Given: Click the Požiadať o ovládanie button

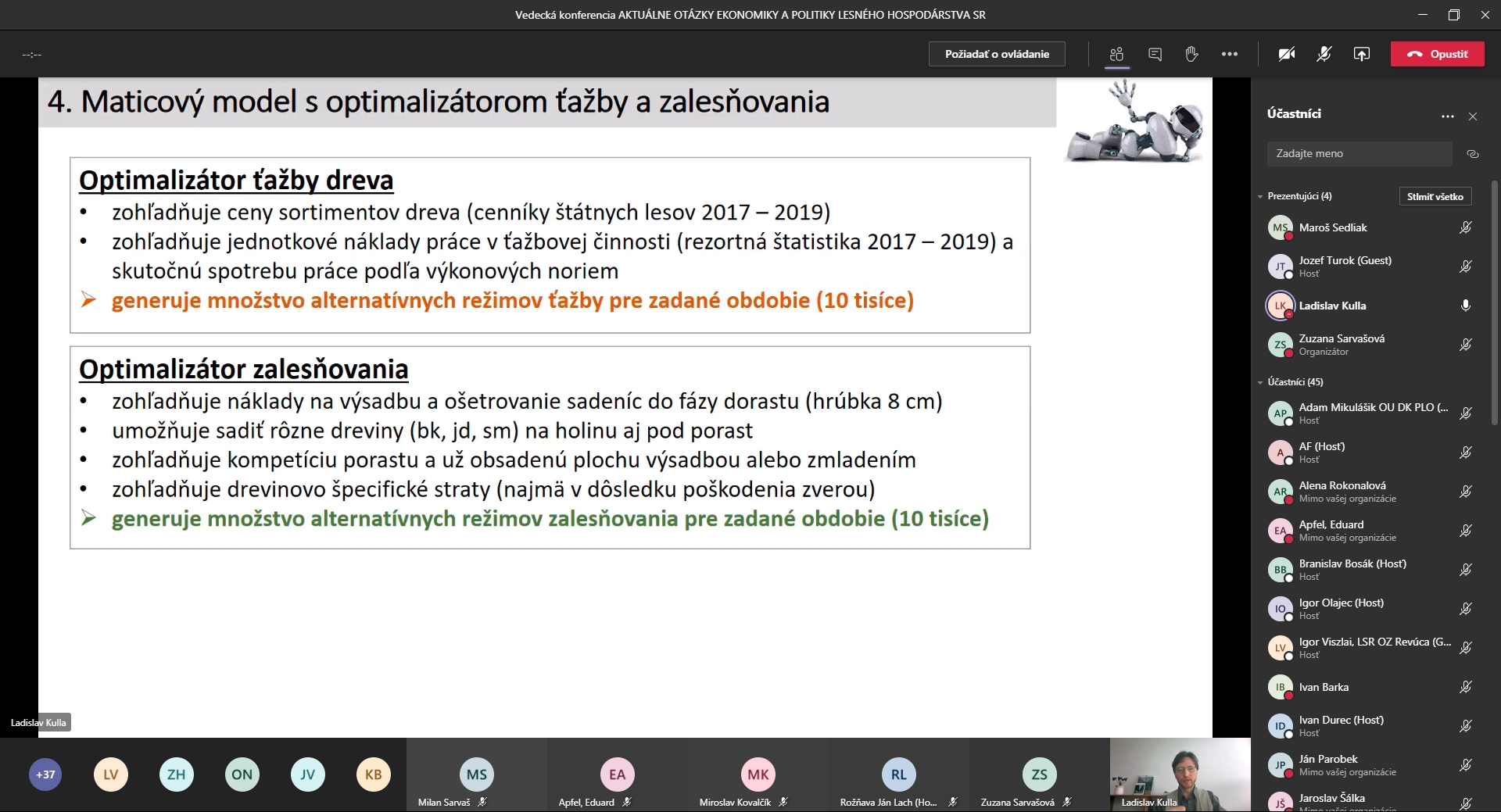Looking at the screenshot, I should [x=996, y=54].
